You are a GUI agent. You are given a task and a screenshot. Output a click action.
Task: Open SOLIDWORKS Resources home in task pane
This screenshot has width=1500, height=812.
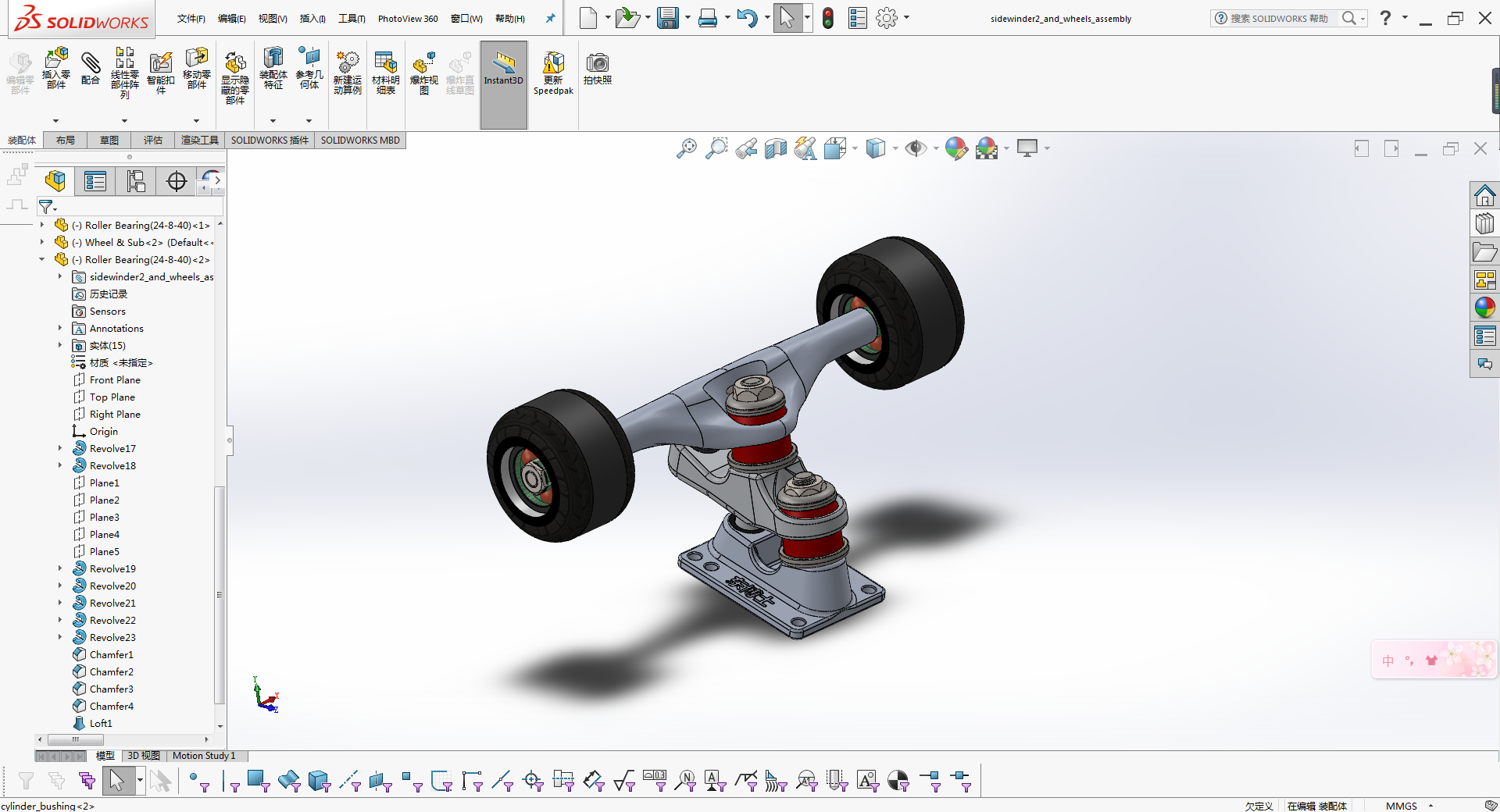(x=1484, y=195)
